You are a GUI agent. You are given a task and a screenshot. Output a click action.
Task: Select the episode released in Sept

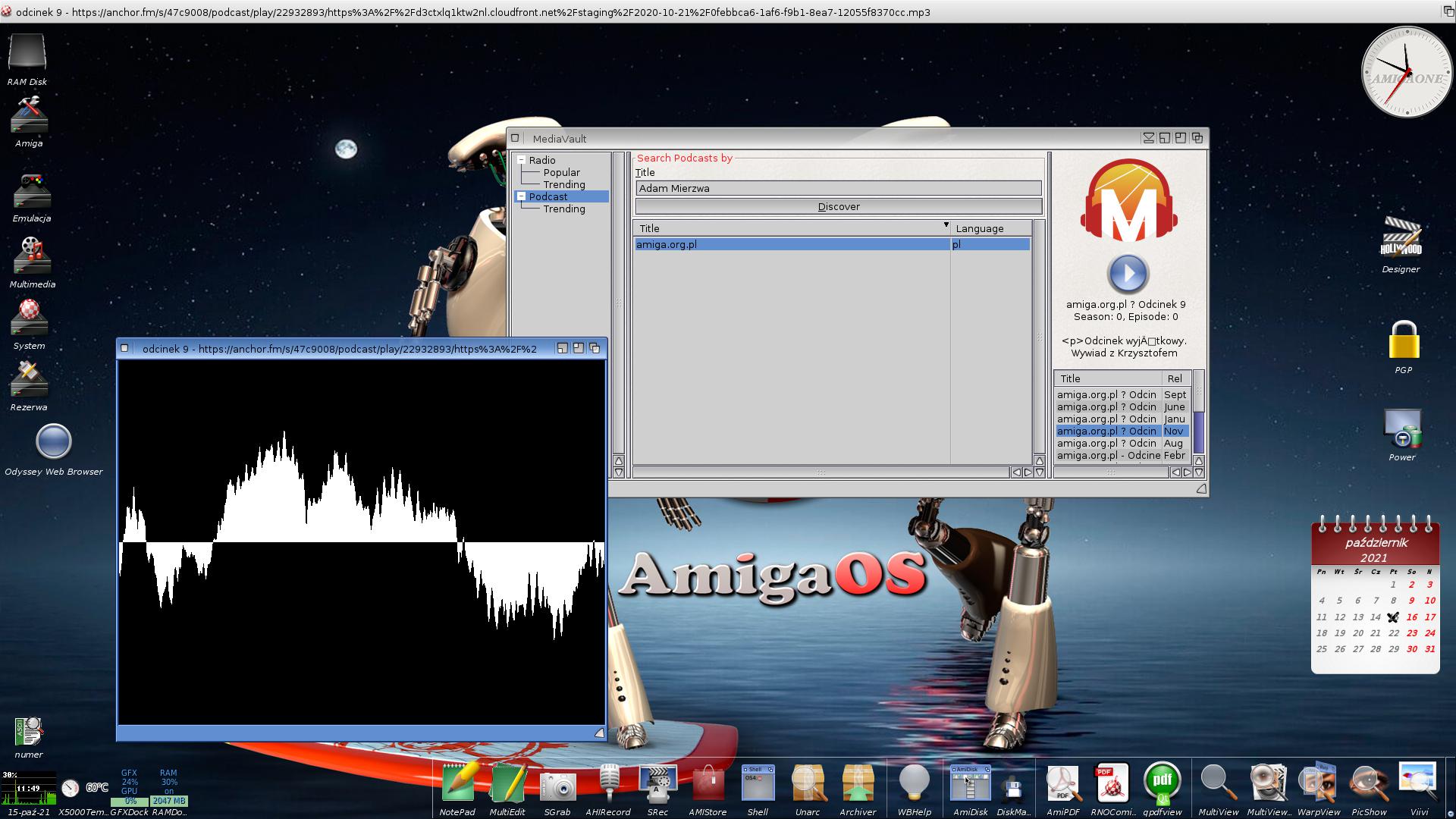coord(1122,394)
